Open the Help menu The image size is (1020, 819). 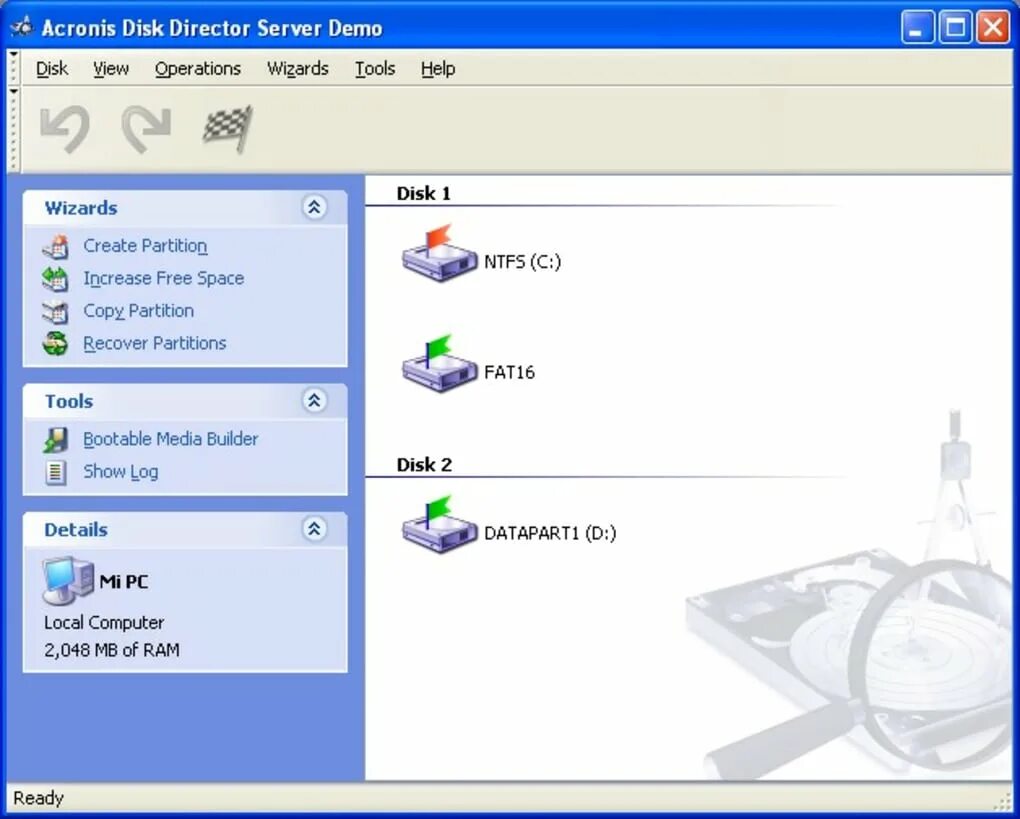(438, 68)
